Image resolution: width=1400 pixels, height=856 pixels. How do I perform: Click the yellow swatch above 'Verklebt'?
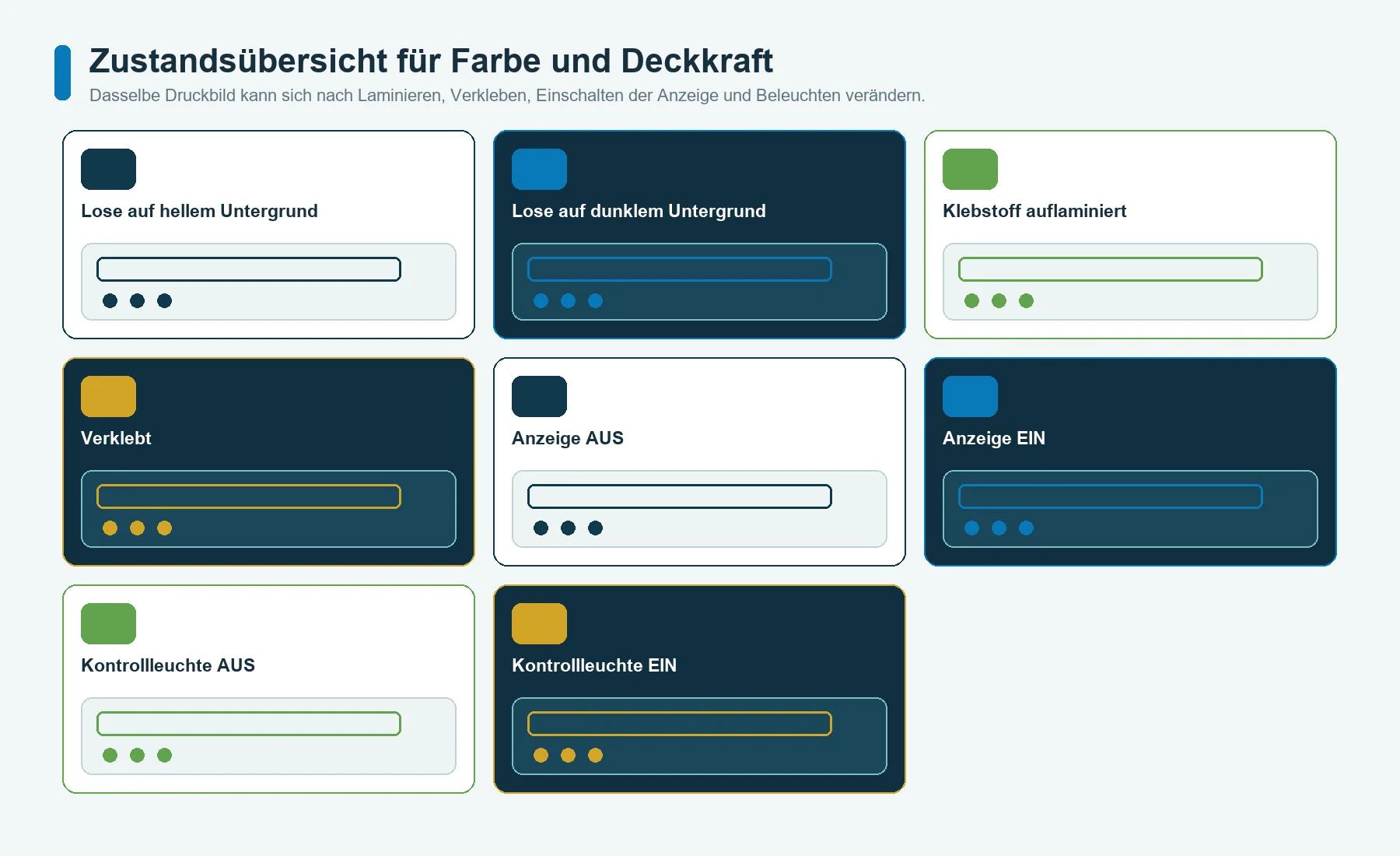coord(108,396)
